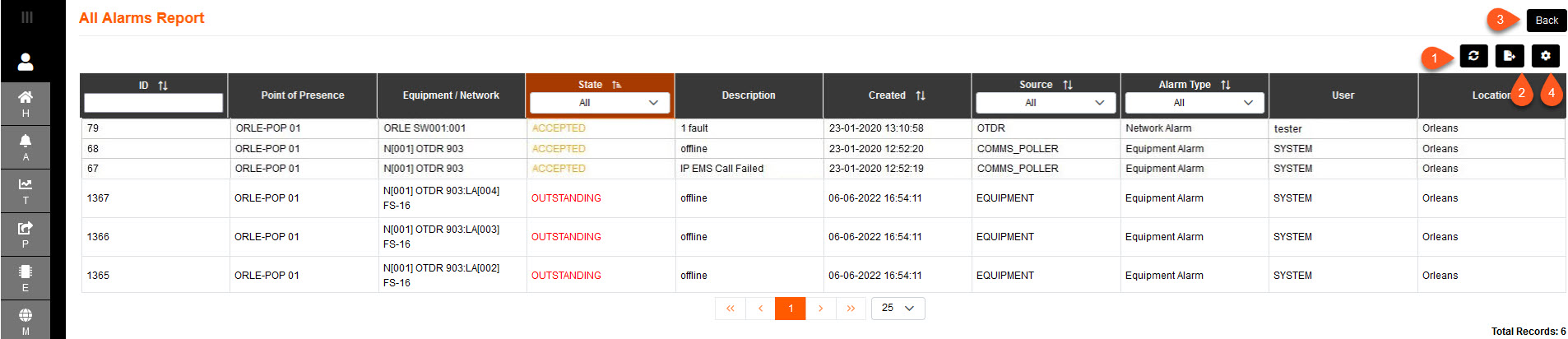The width and height of the screenshot is (1568, 339).
Task: Click the ID filter input field
Action: pyautogui.click(x=153, y=103)
